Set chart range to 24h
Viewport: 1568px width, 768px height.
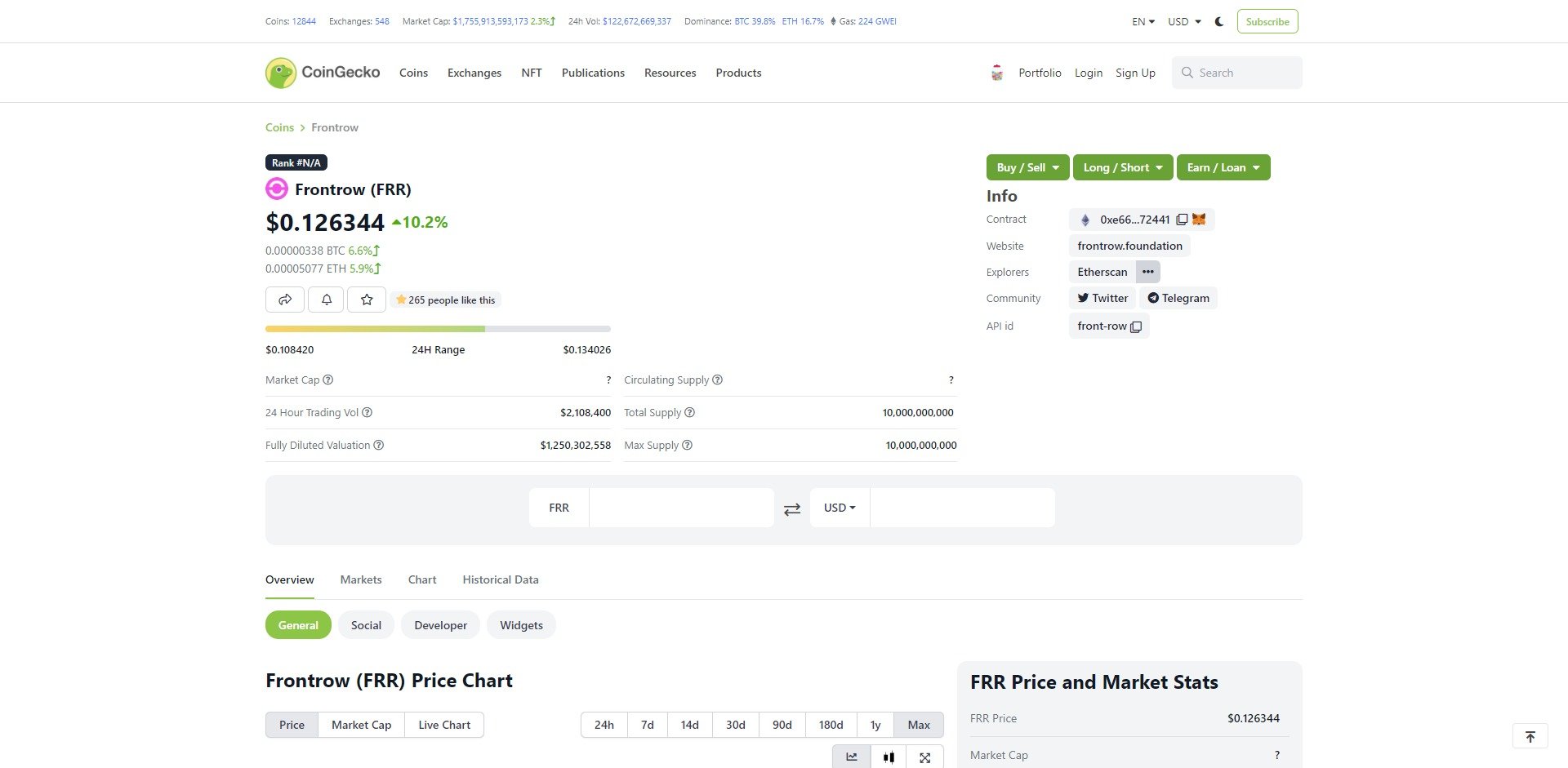coord(604,725)
